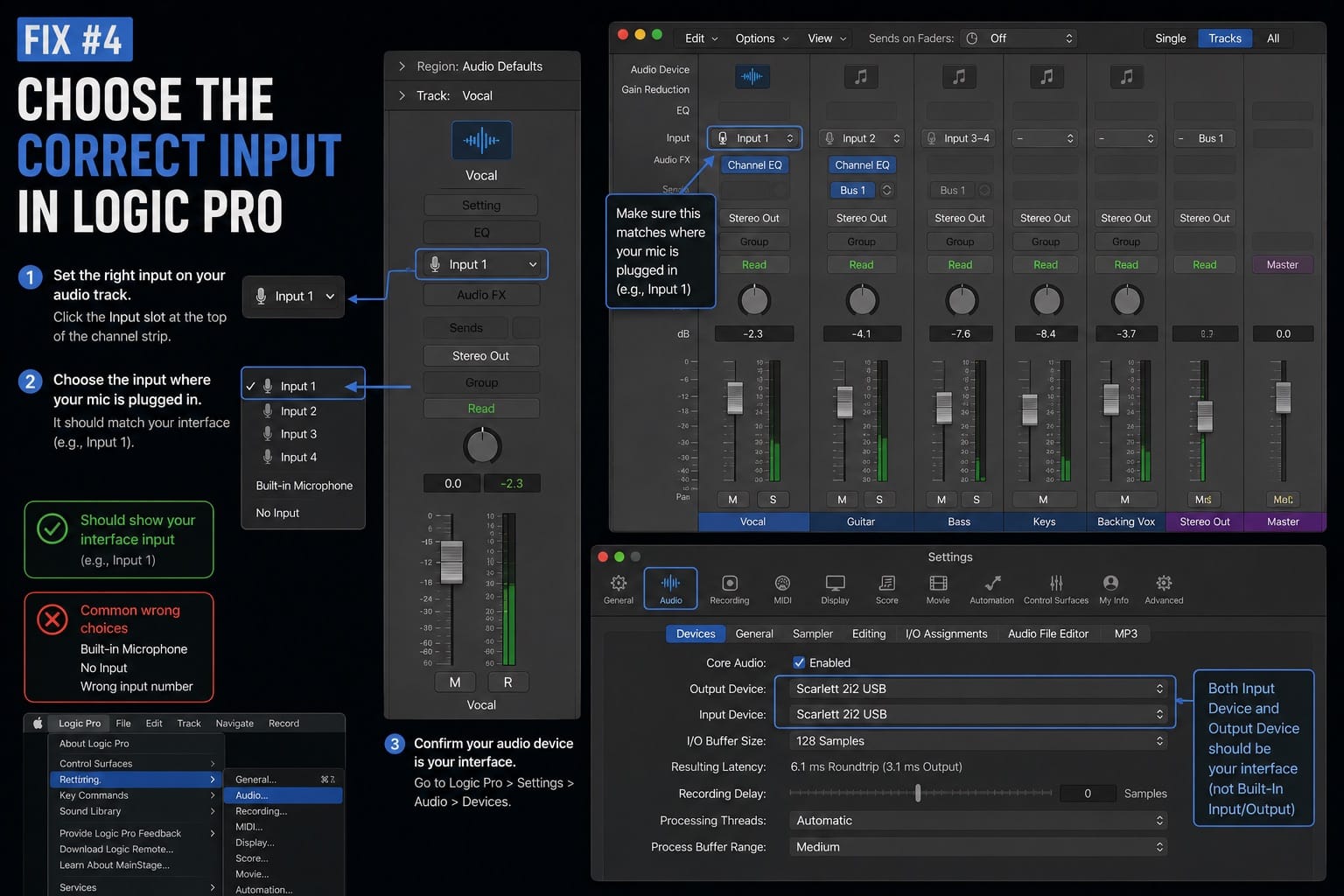Click the Tracks button in mixer header
This screenshot has height=896, width=1344.
coord(1224,38)
